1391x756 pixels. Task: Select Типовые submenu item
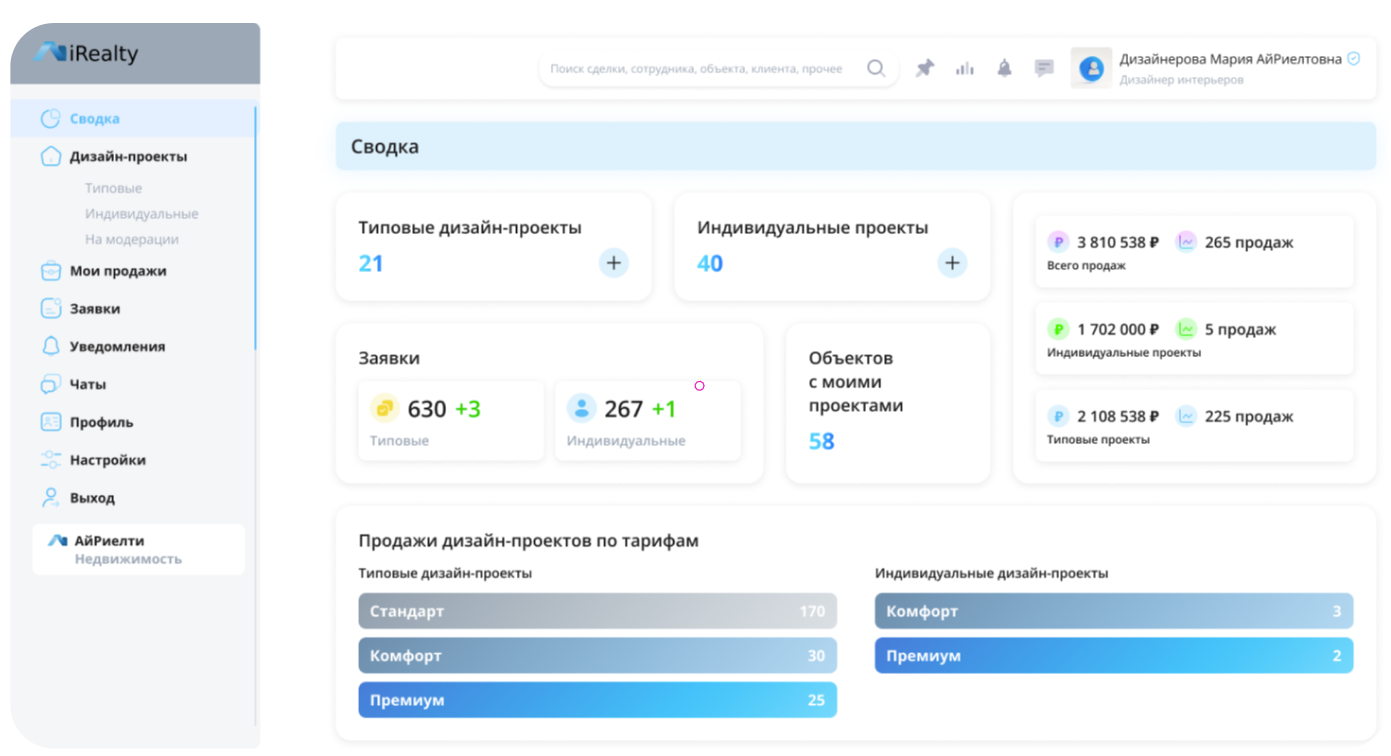(113, 188)
